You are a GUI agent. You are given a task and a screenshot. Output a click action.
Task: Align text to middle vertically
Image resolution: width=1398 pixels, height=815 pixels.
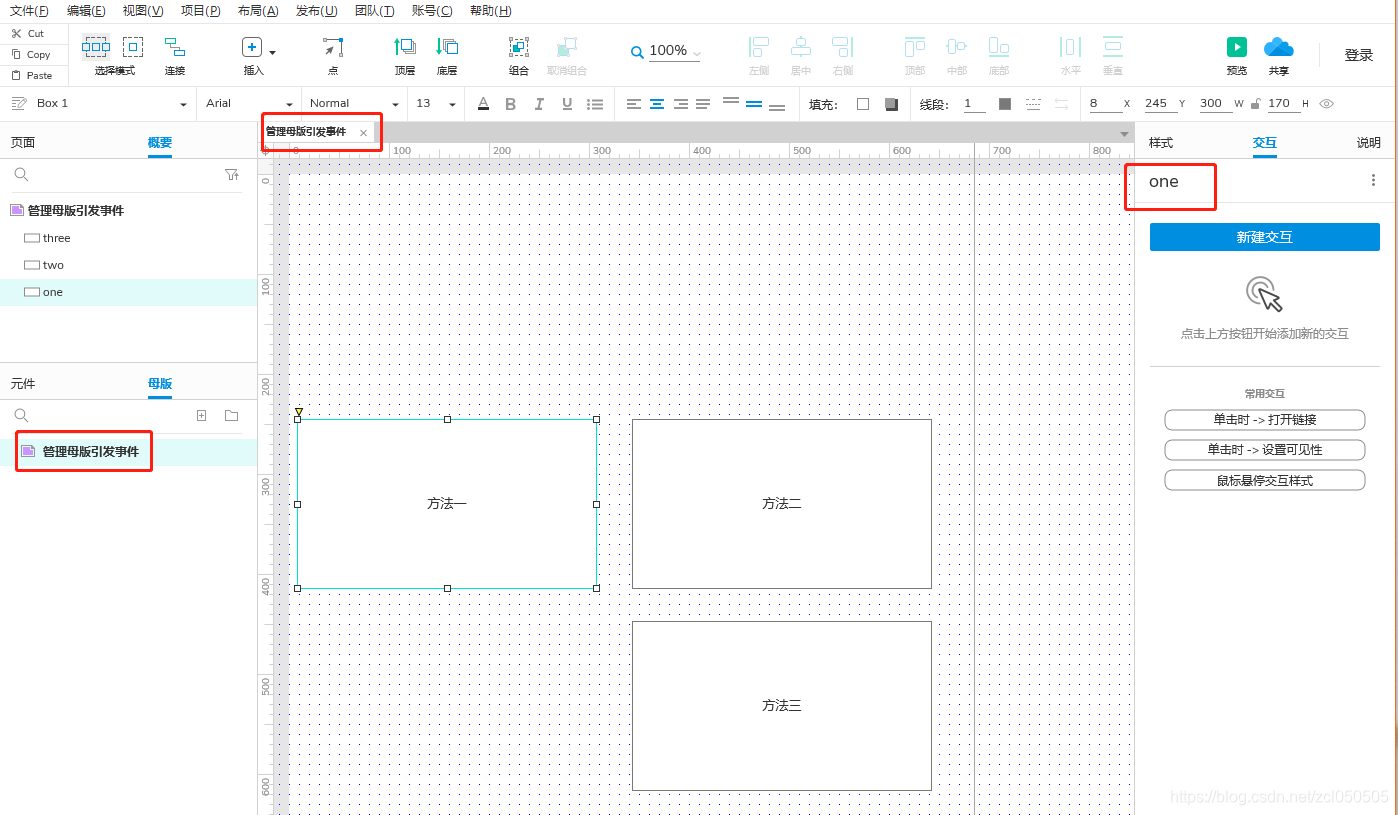(754, 104)
